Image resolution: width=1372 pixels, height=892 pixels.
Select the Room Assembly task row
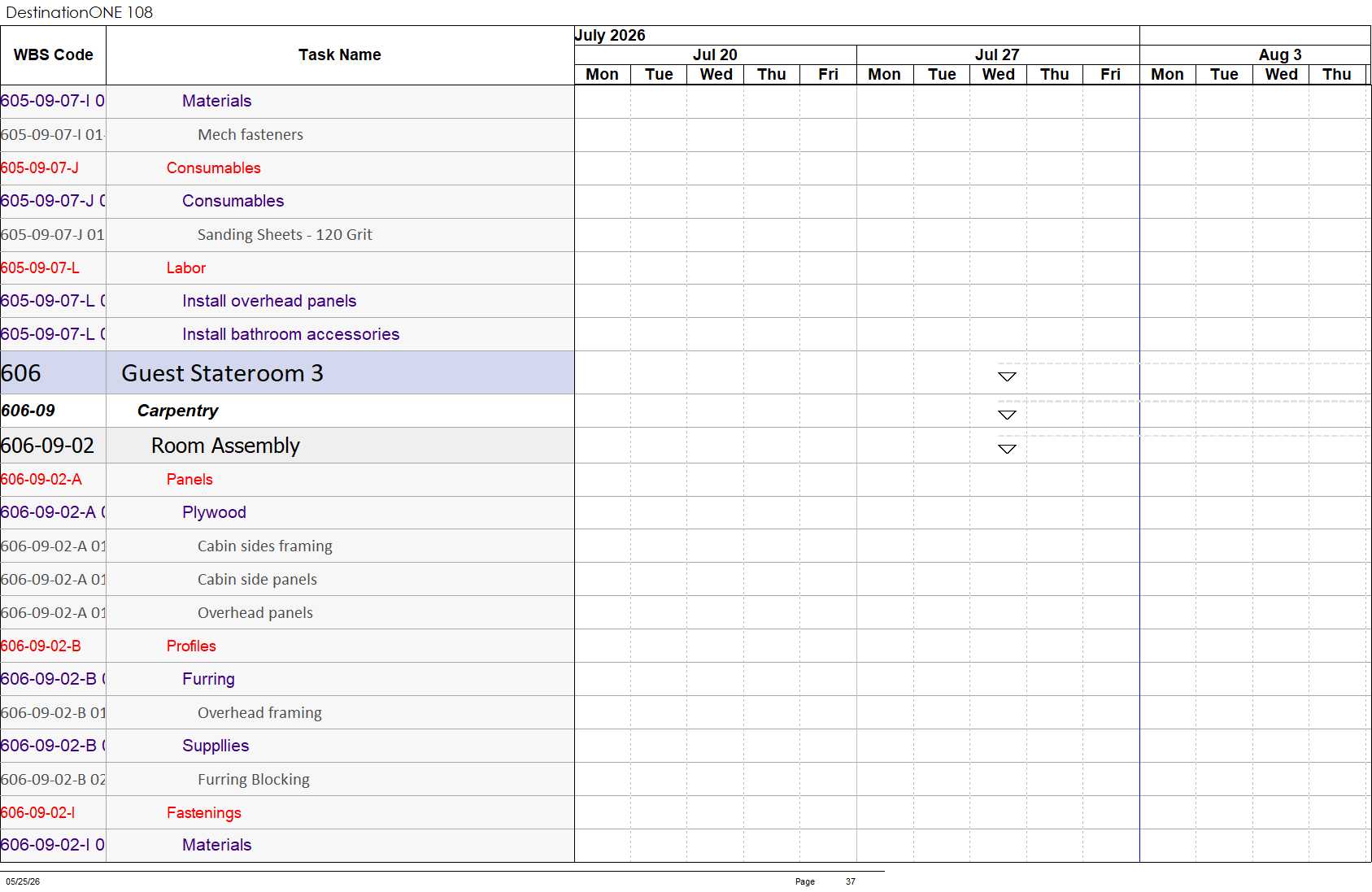coord(287,446)
